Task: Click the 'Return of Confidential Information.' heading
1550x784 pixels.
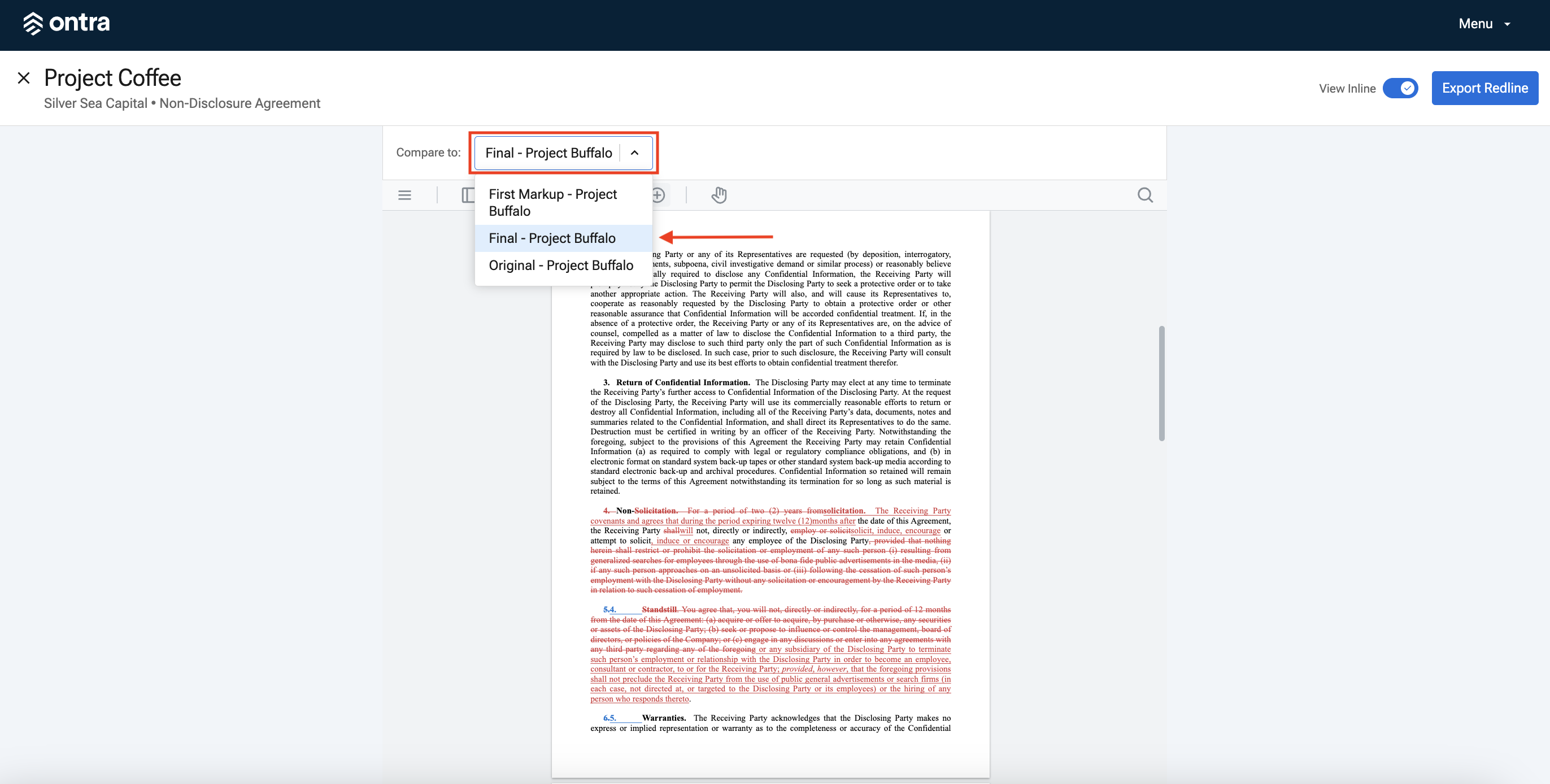Action: [682, 382]
